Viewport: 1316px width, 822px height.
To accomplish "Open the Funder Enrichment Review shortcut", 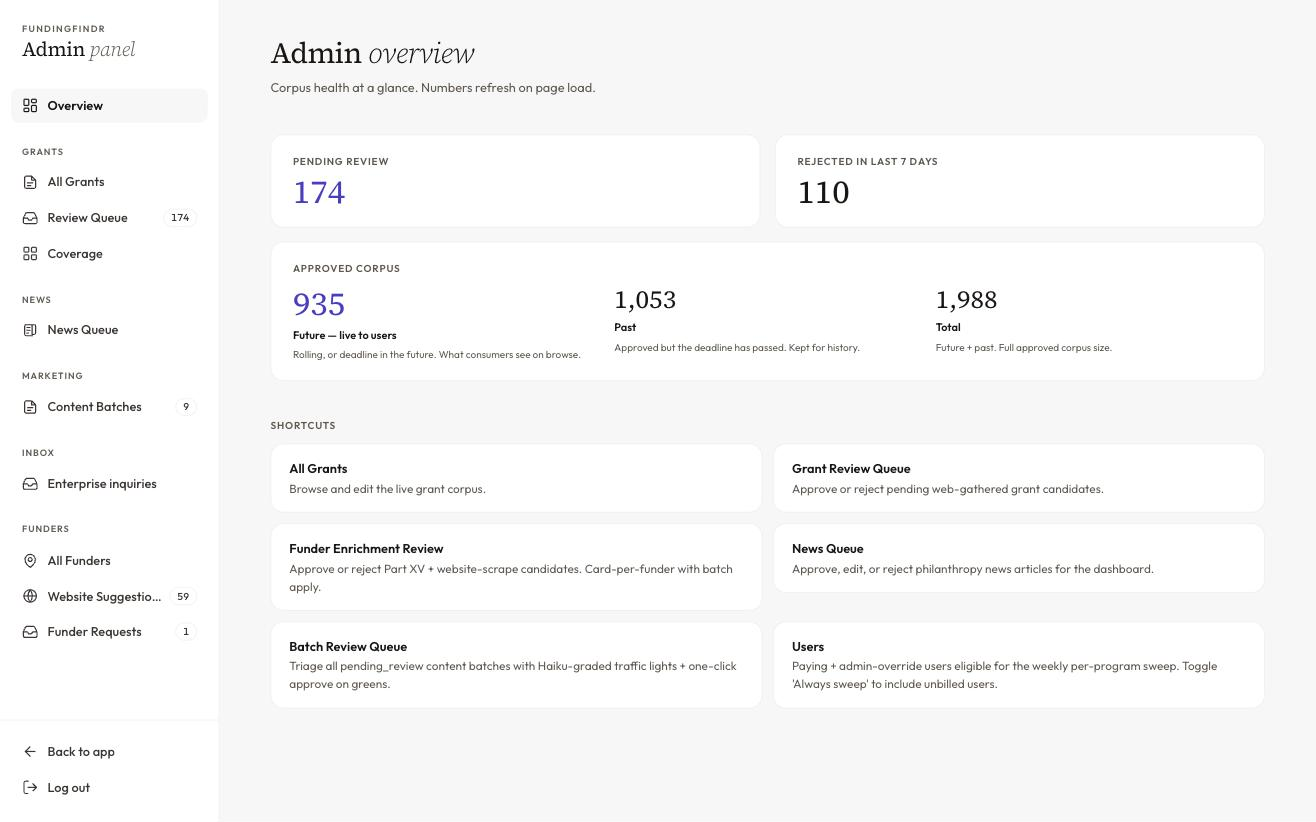I will click(516, 567).
